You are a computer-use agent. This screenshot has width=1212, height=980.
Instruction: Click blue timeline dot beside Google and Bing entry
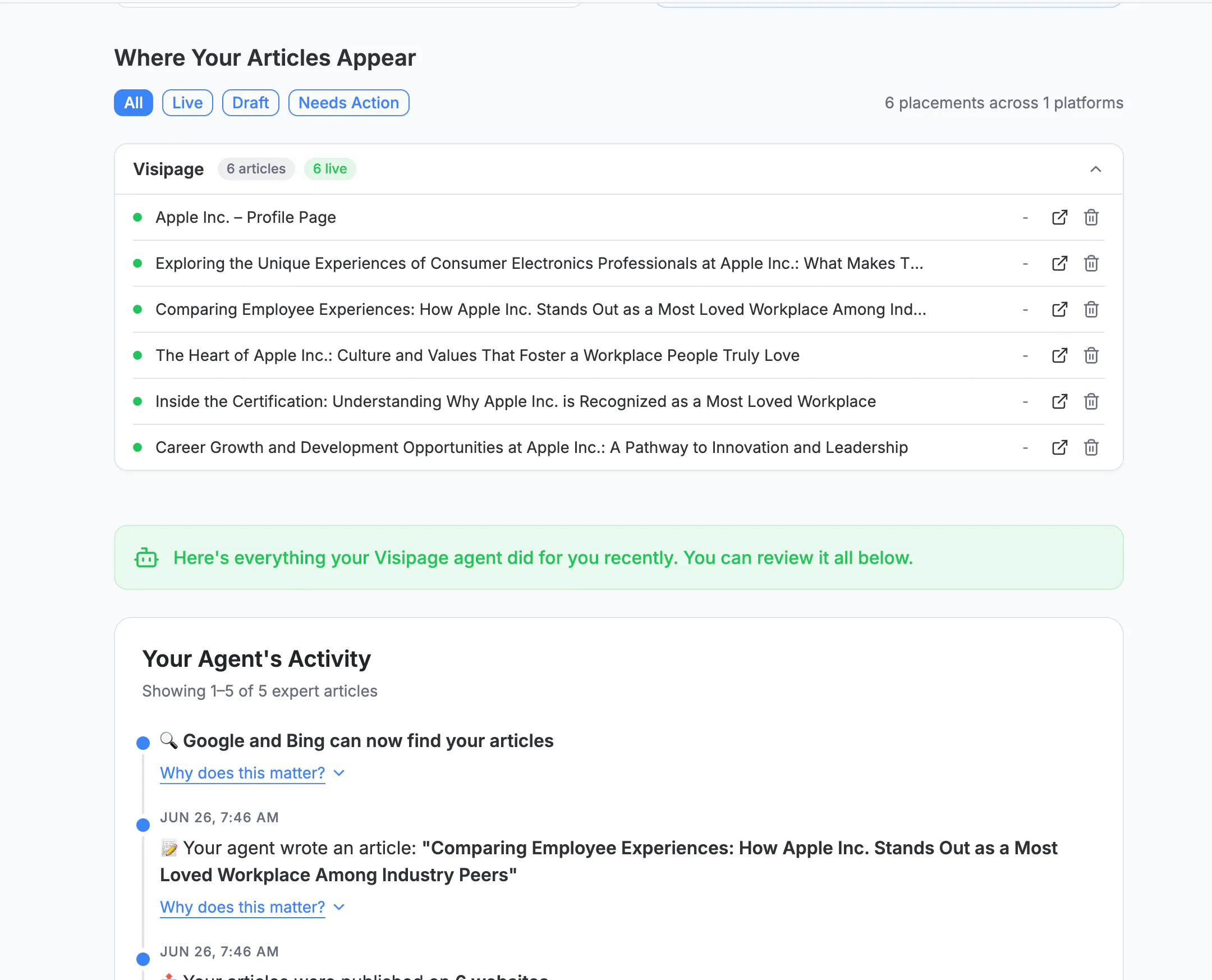(x=143, y=743)
